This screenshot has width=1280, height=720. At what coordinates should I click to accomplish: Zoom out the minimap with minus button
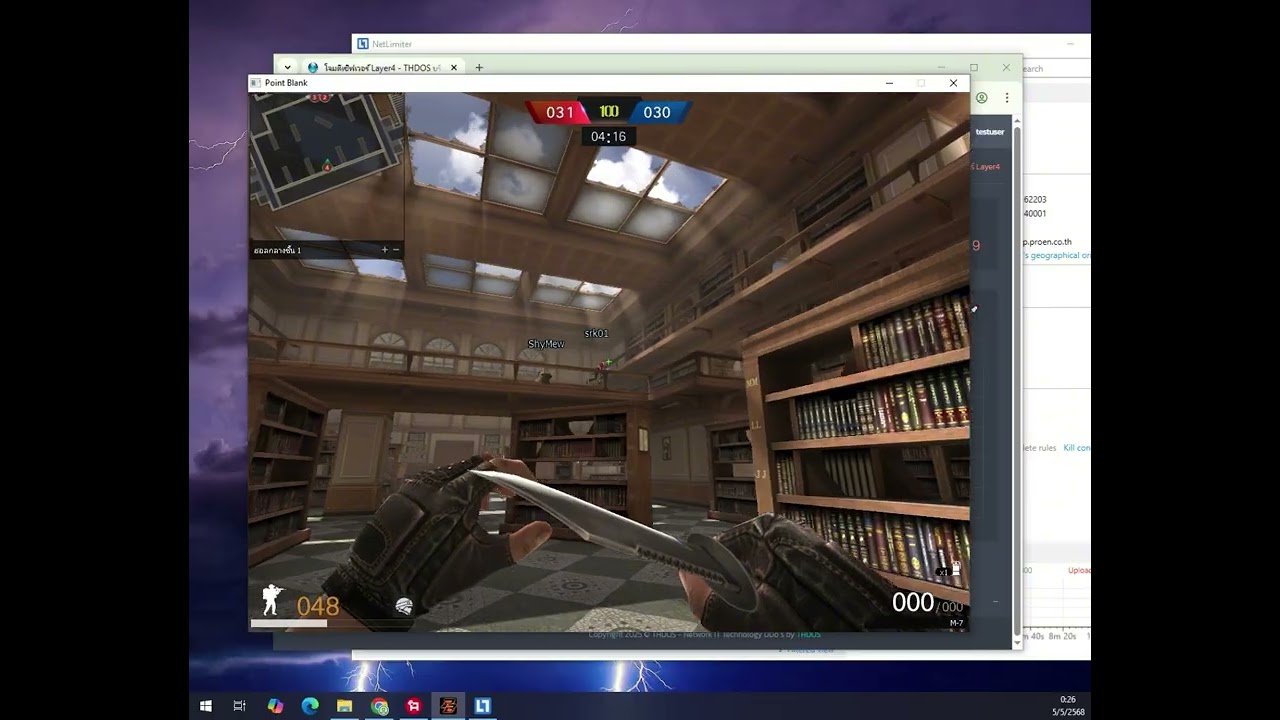pos(396,250)
